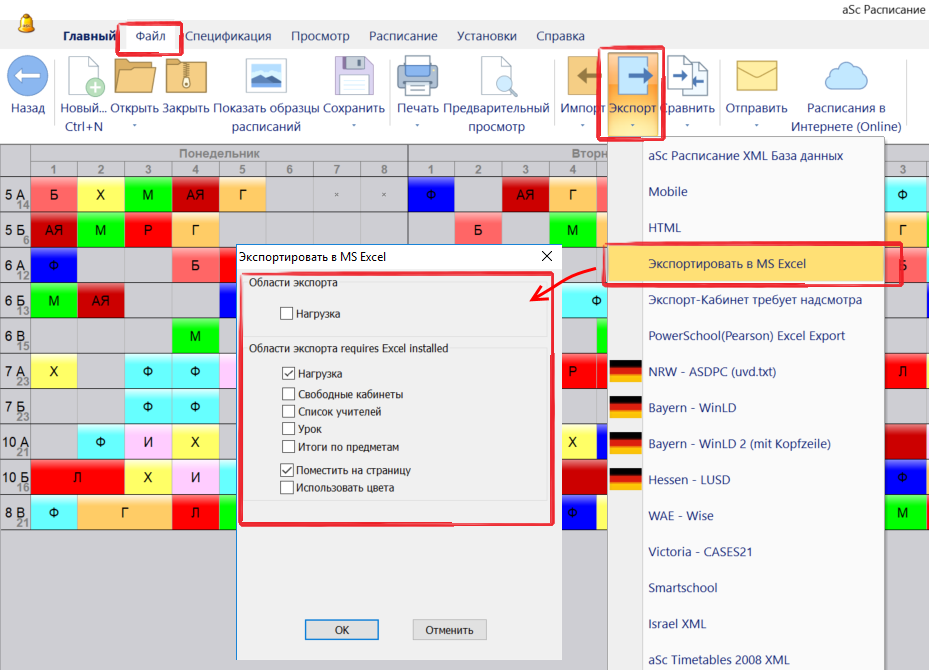Image resolution: width=929 pixels, height=670 pixels.
Task: Open the Спецификация menu tab
Action: click(x=228, y=36)
